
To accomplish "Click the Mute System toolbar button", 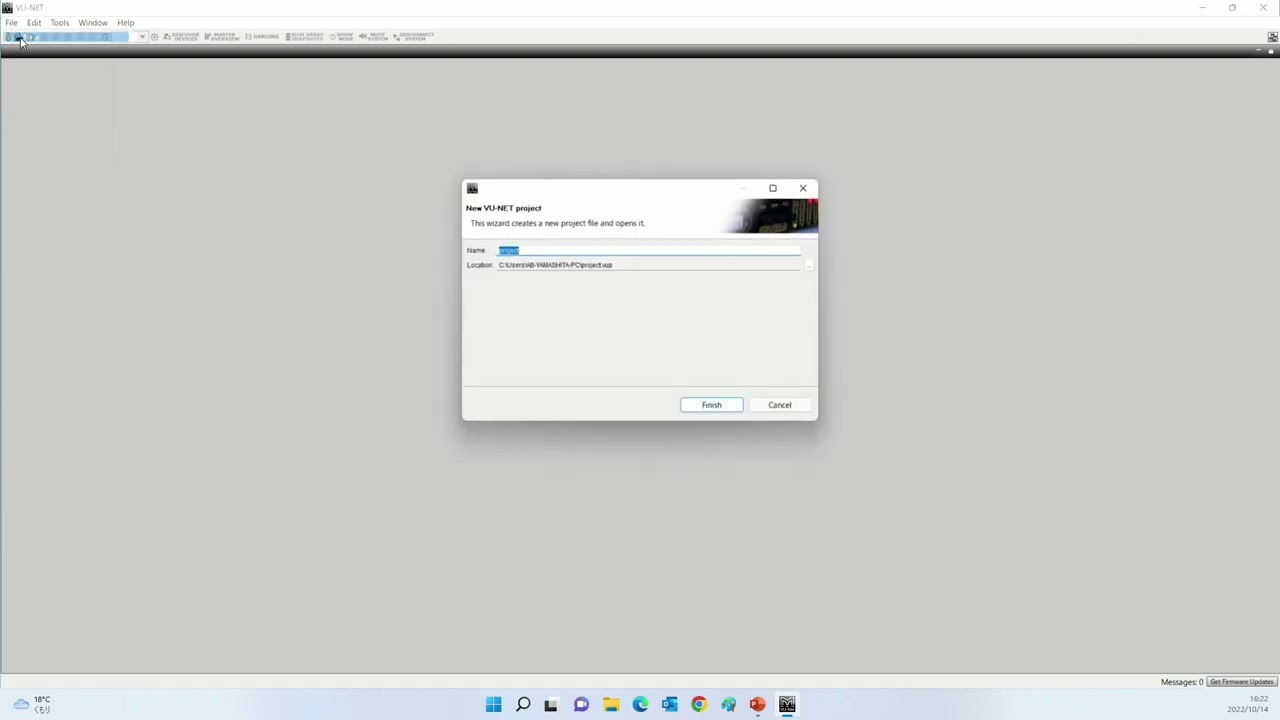I will click(x=374, y=36).
